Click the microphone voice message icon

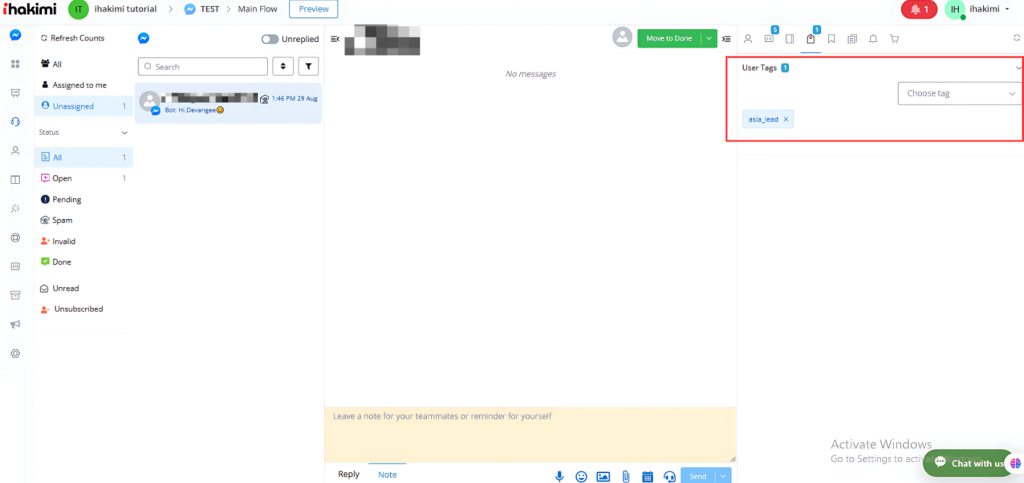pyautogui.click(x=559, y=476)
